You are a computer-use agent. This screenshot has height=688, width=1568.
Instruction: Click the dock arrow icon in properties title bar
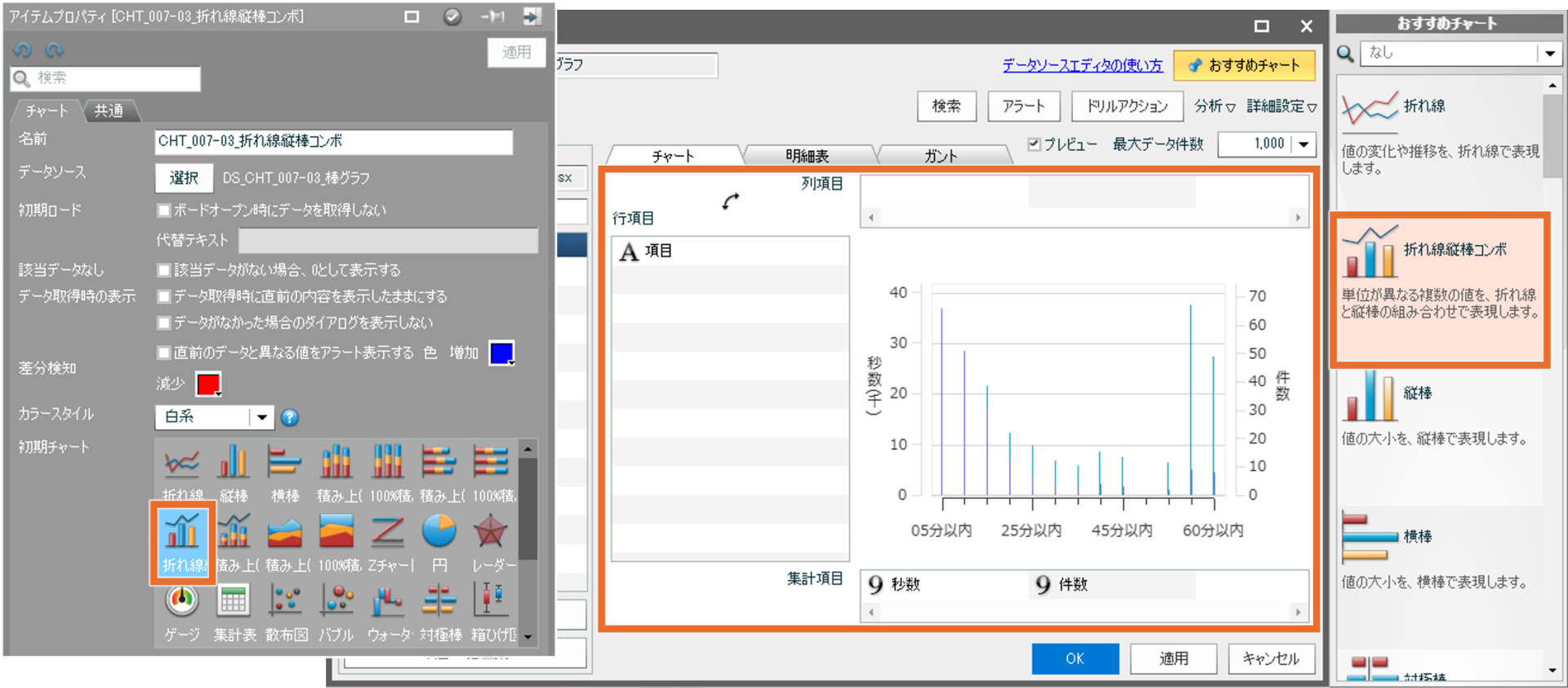coord(532,16)
